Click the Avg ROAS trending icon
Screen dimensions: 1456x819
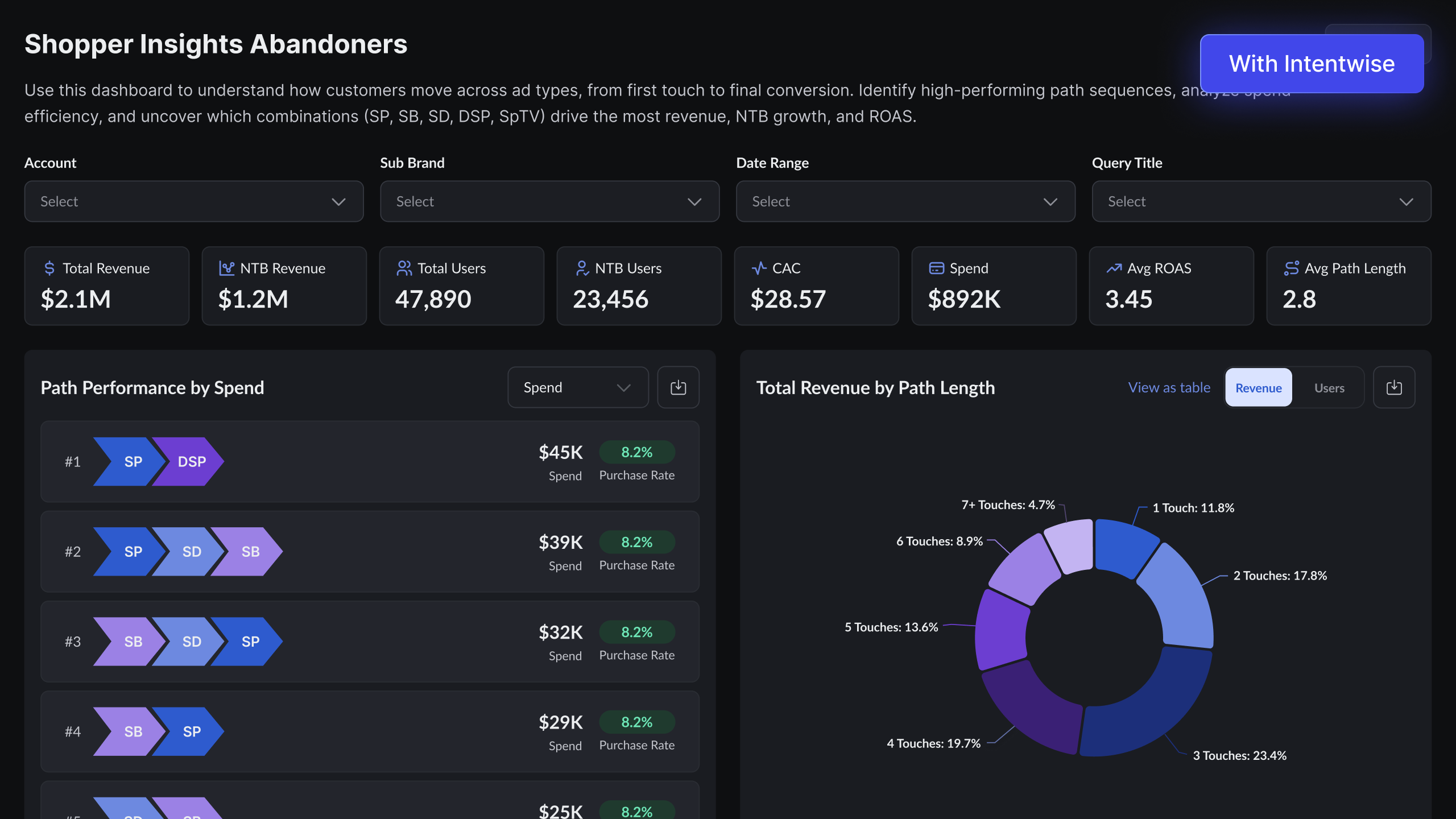tap(1114, 268)
